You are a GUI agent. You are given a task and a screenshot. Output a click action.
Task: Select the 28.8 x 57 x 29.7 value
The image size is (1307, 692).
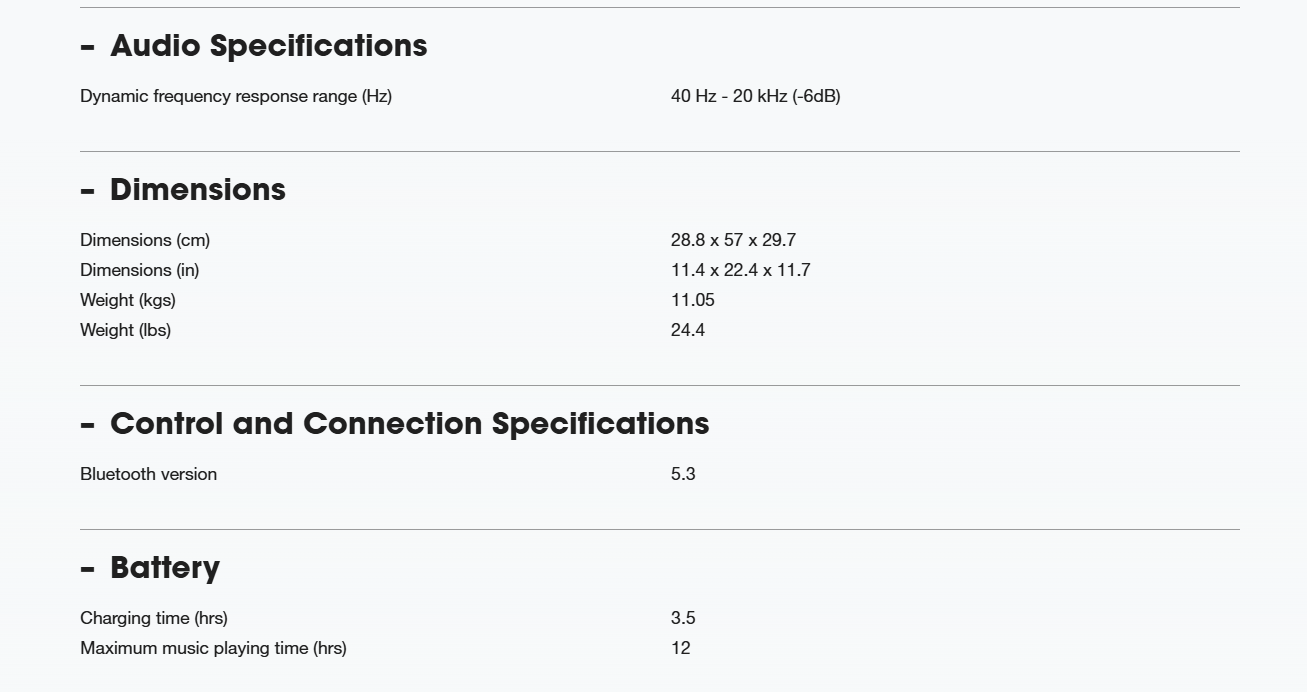733,240
